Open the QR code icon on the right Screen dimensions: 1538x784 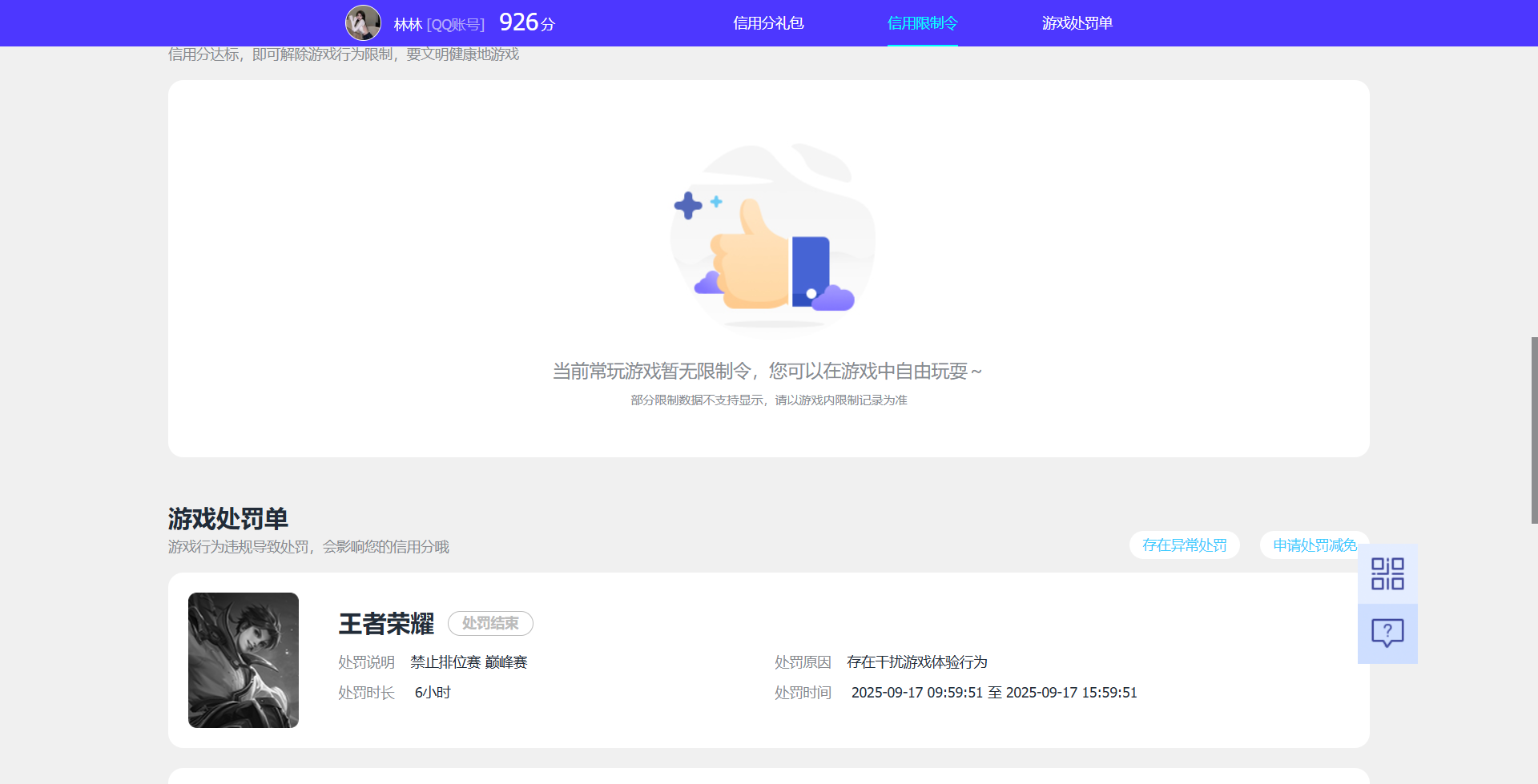(1388, 573)
